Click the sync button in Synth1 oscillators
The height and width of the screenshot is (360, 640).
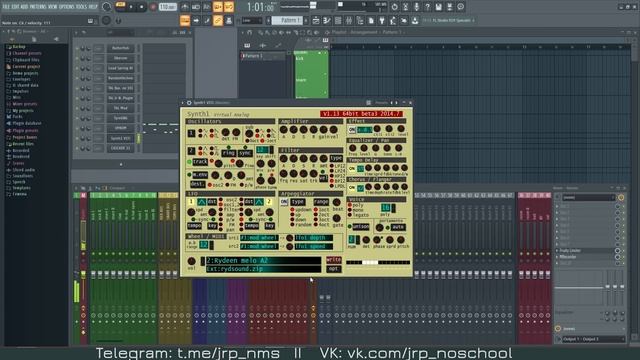(245, 153)
